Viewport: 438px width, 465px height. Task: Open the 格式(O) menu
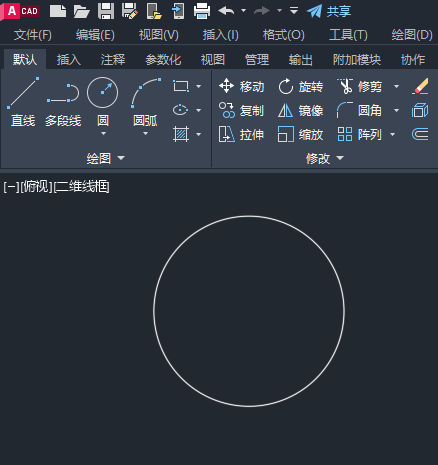tap(284, 35)
